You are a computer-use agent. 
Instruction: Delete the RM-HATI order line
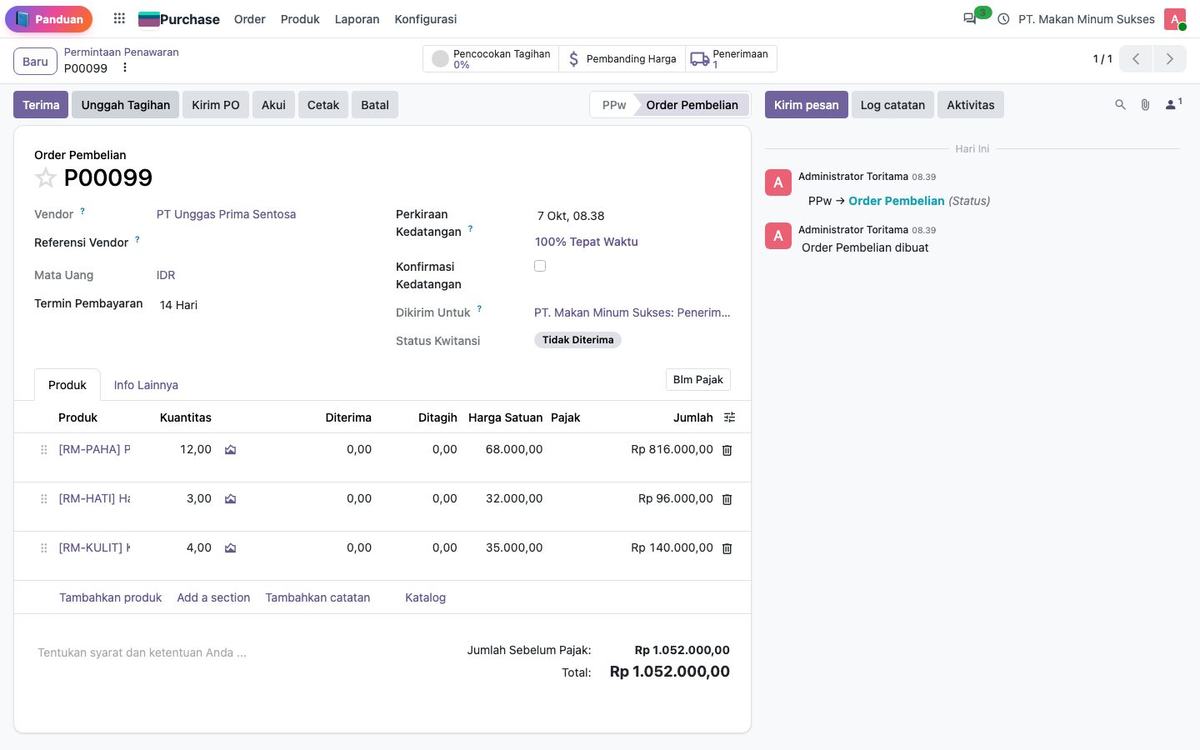click(x=727, y=499)
